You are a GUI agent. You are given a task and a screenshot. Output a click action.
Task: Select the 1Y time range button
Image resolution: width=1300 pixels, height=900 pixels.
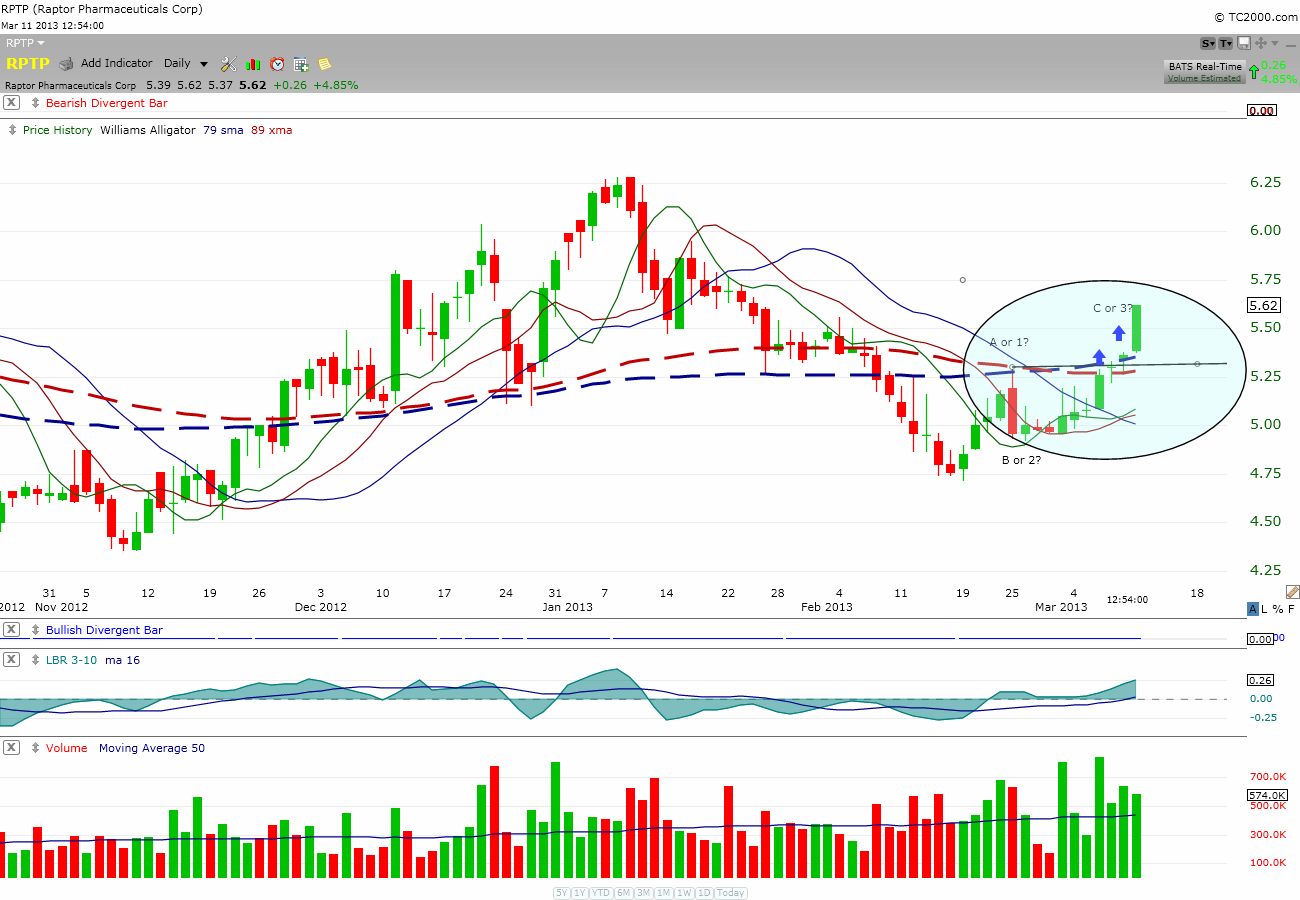point(580,893)
